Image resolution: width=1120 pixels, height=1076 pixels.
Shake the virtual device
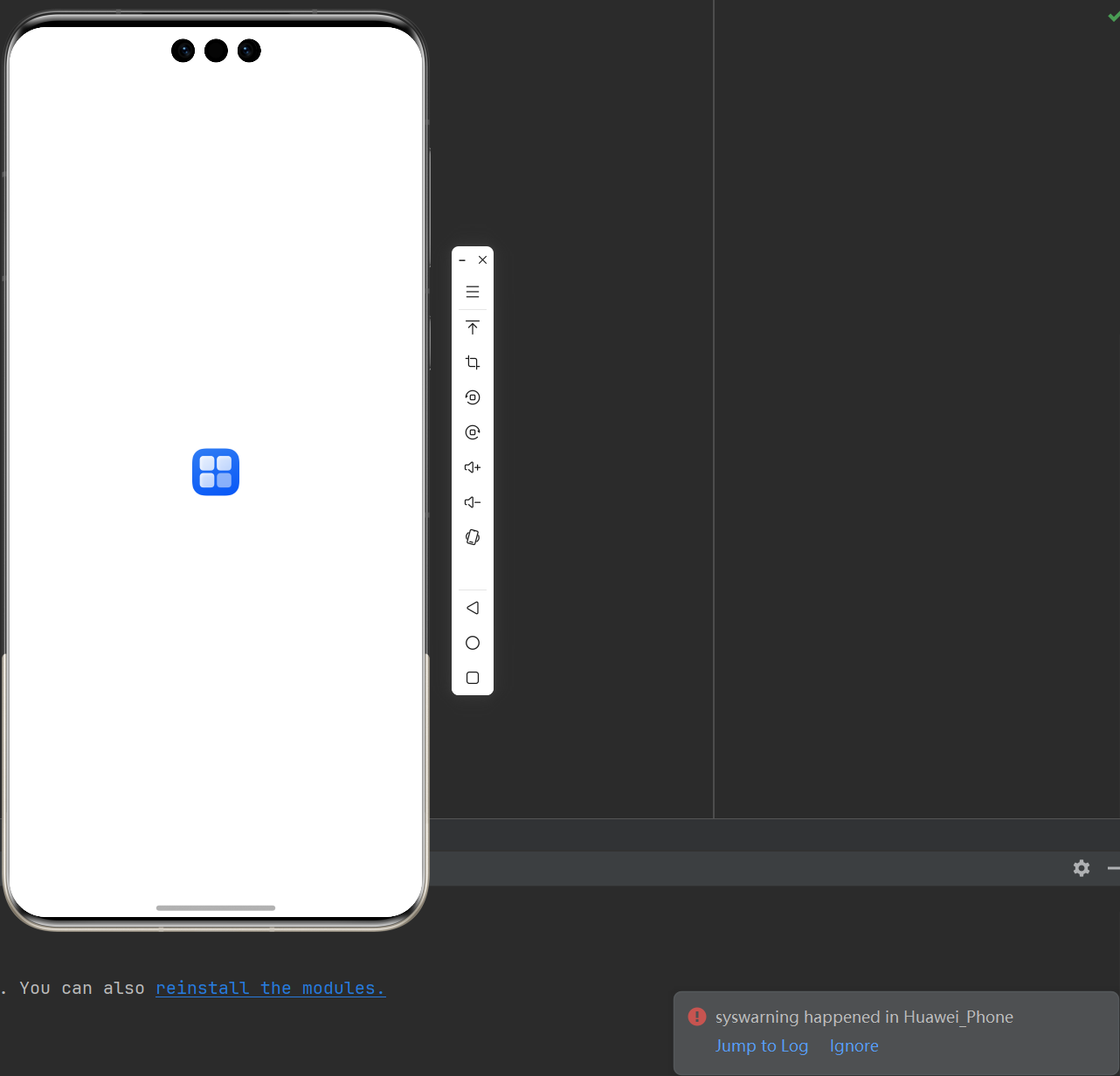[472, 536]
